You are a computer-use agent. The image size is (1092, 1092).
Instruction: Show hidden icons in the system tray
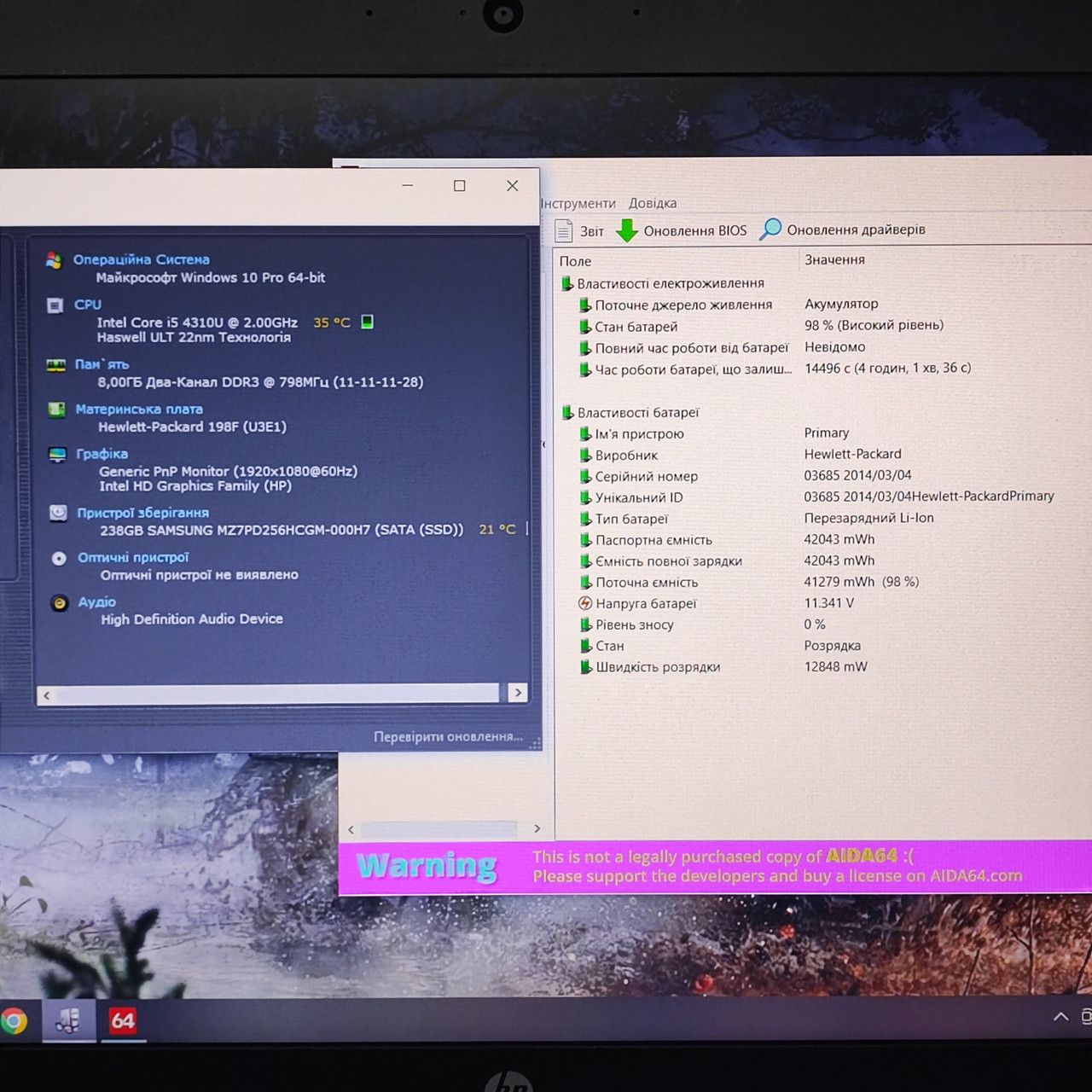click(1060, 1016)
